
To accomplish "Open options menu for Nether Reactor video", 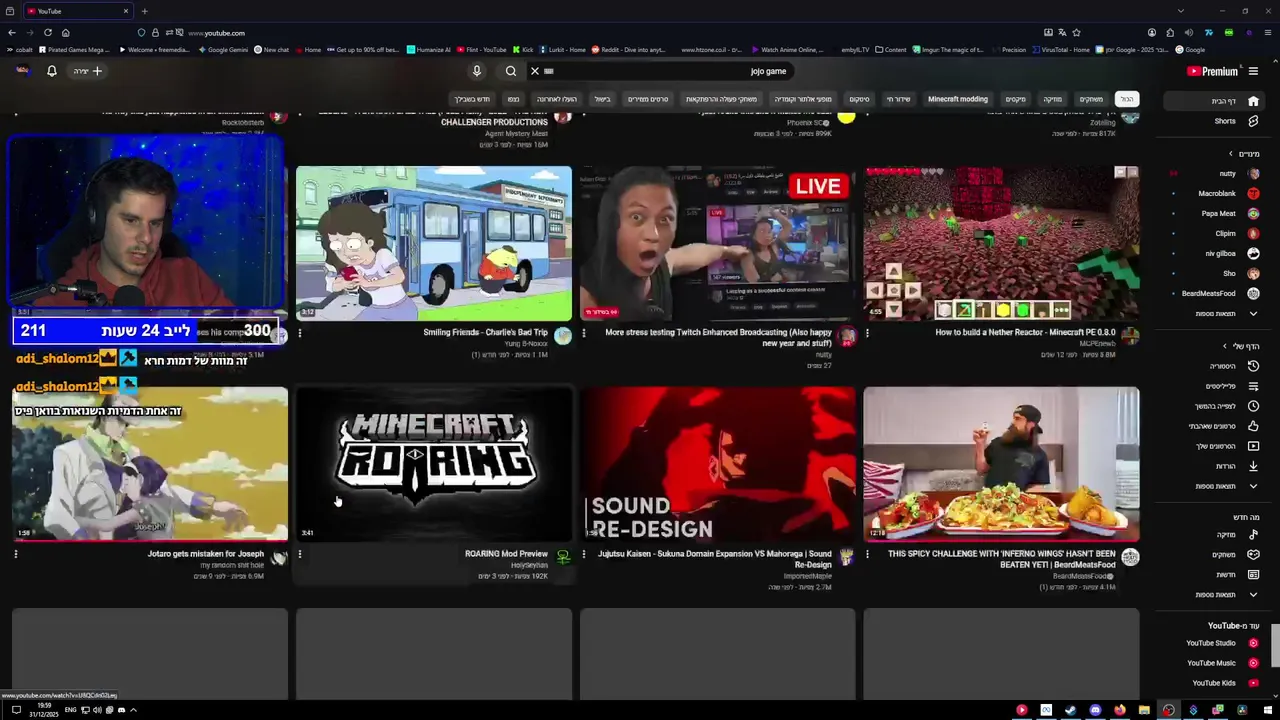I will (x=867, y=333).
